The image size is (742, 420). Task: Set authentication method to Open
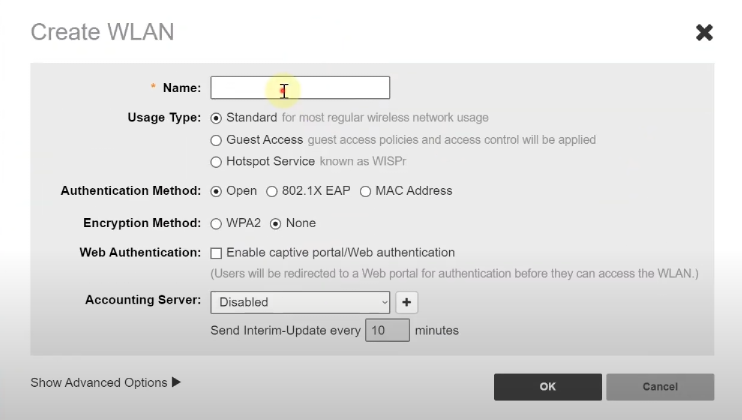click(216, 192)
